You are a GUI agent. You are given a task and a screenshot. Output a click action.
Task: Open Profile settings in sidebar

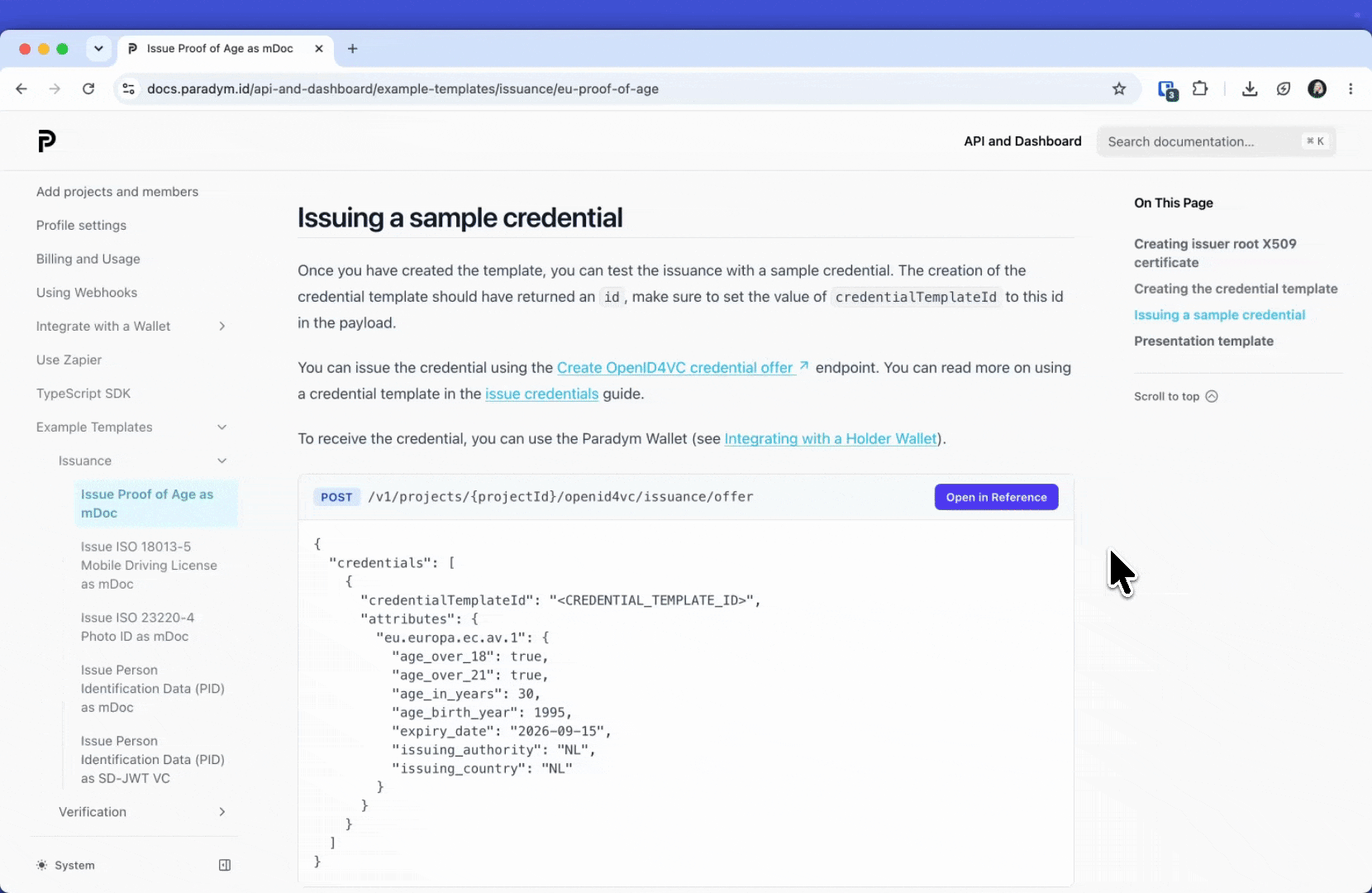click(x=81, y=226)
